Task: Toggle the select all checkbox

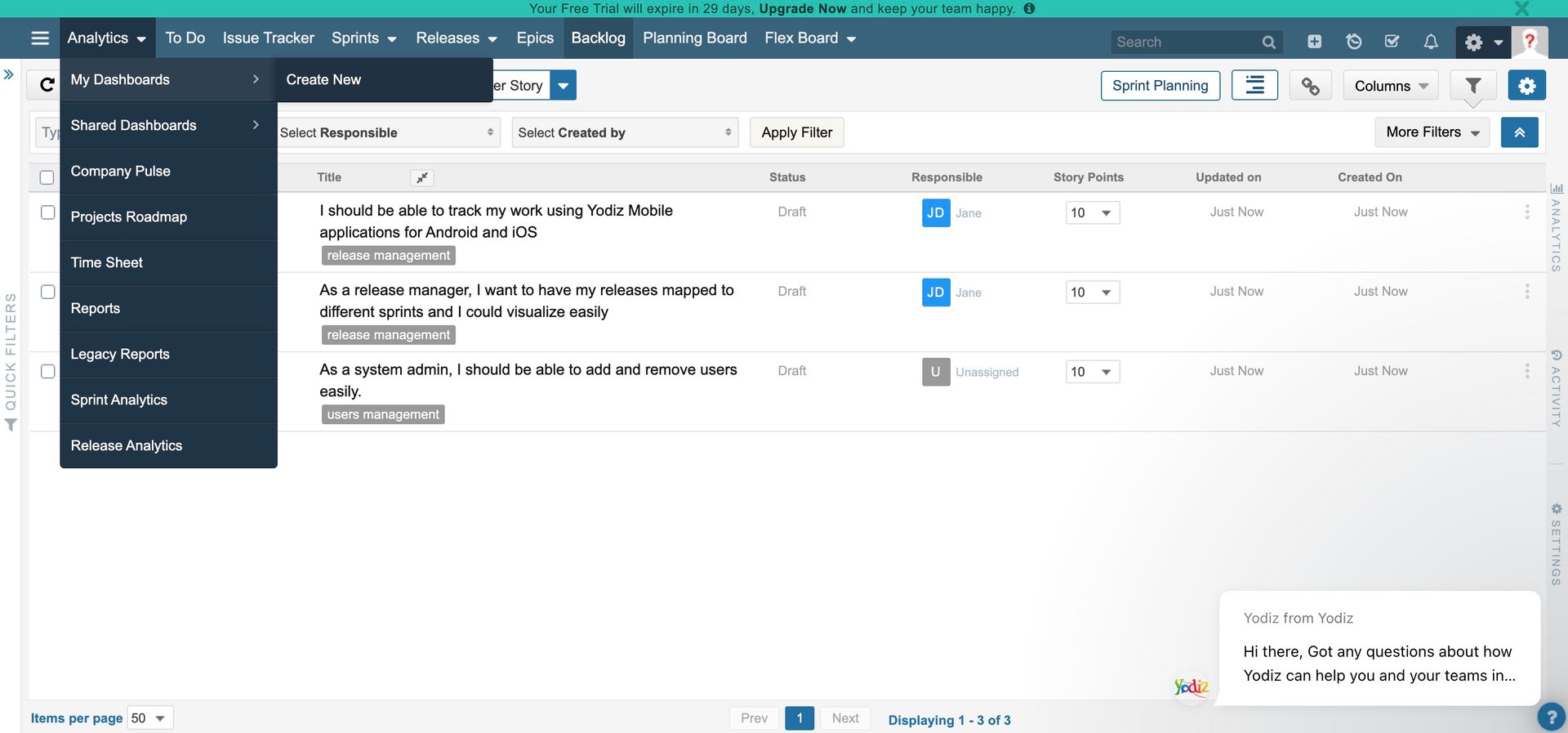Action: tap(47, 177)
